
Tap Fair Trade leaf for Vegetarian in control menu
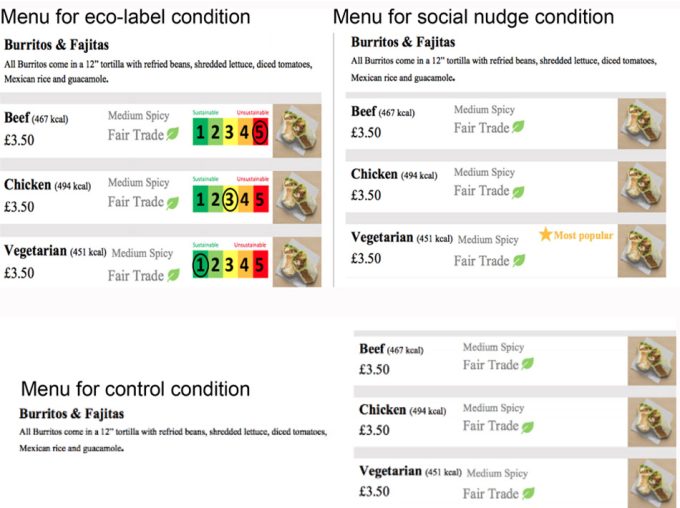coord(527,493)
